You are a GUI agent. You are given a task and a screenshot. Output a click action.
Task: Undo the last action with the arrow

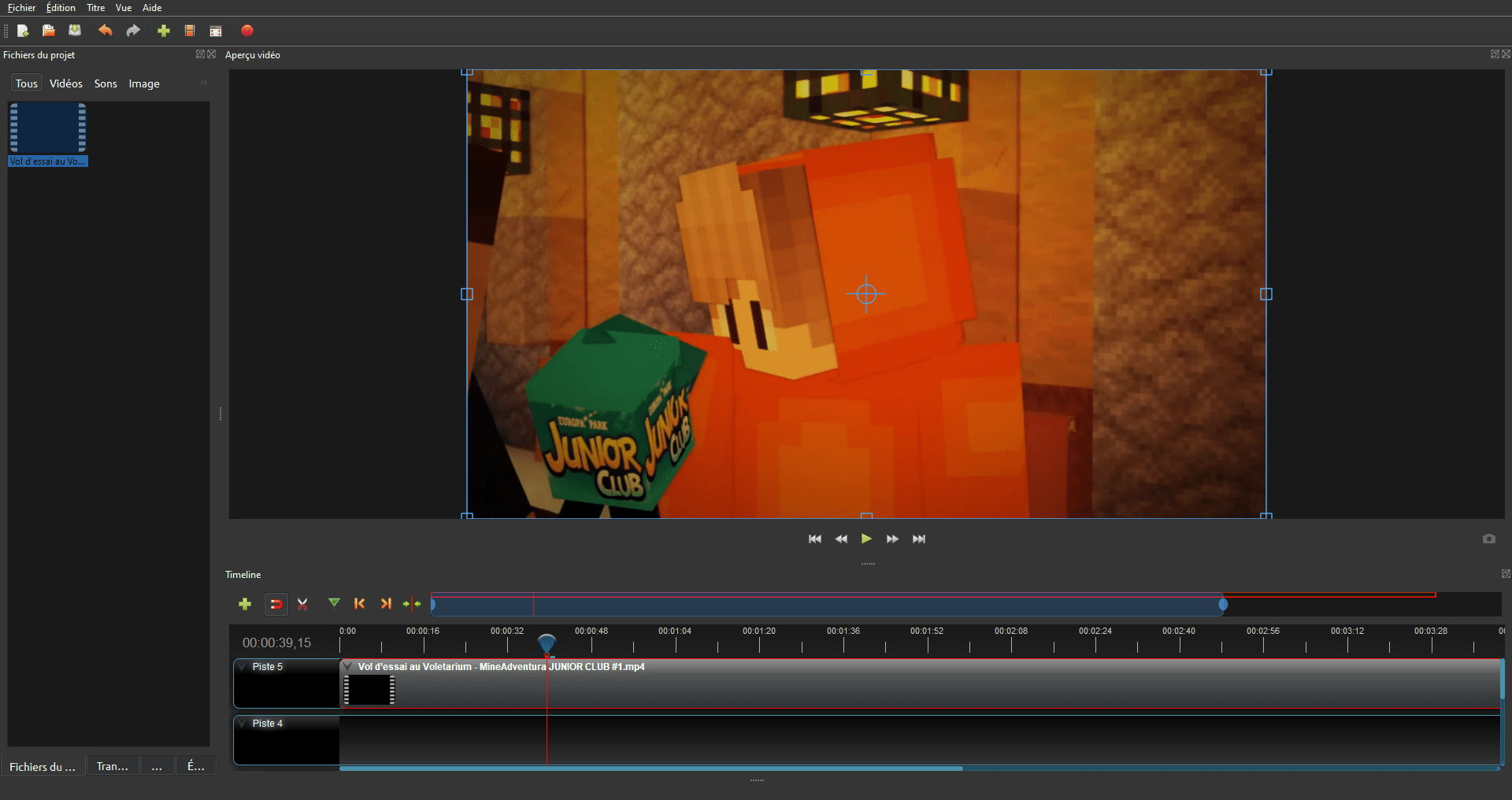105,31
